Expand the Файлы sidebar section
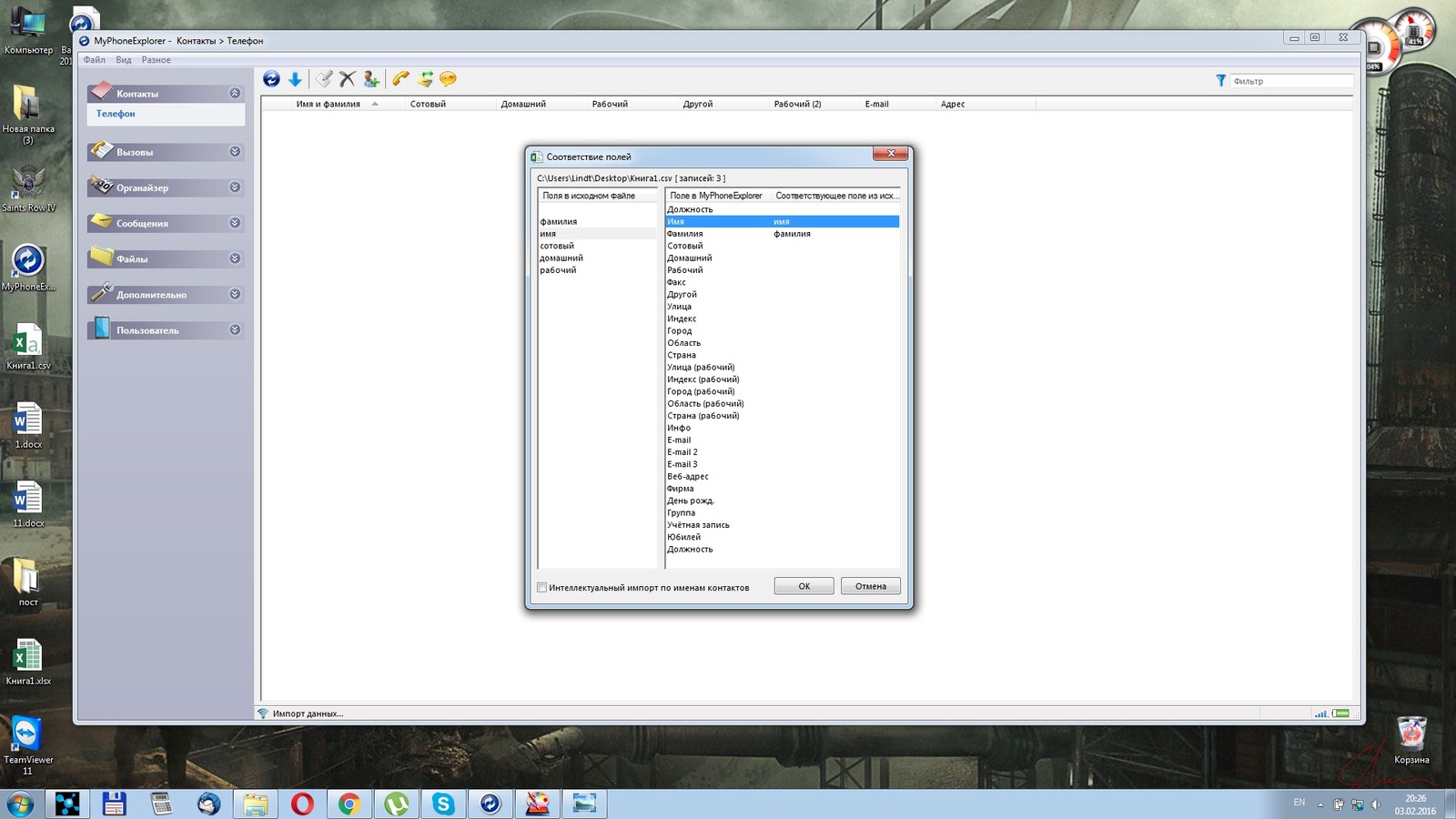 point(235,258)
